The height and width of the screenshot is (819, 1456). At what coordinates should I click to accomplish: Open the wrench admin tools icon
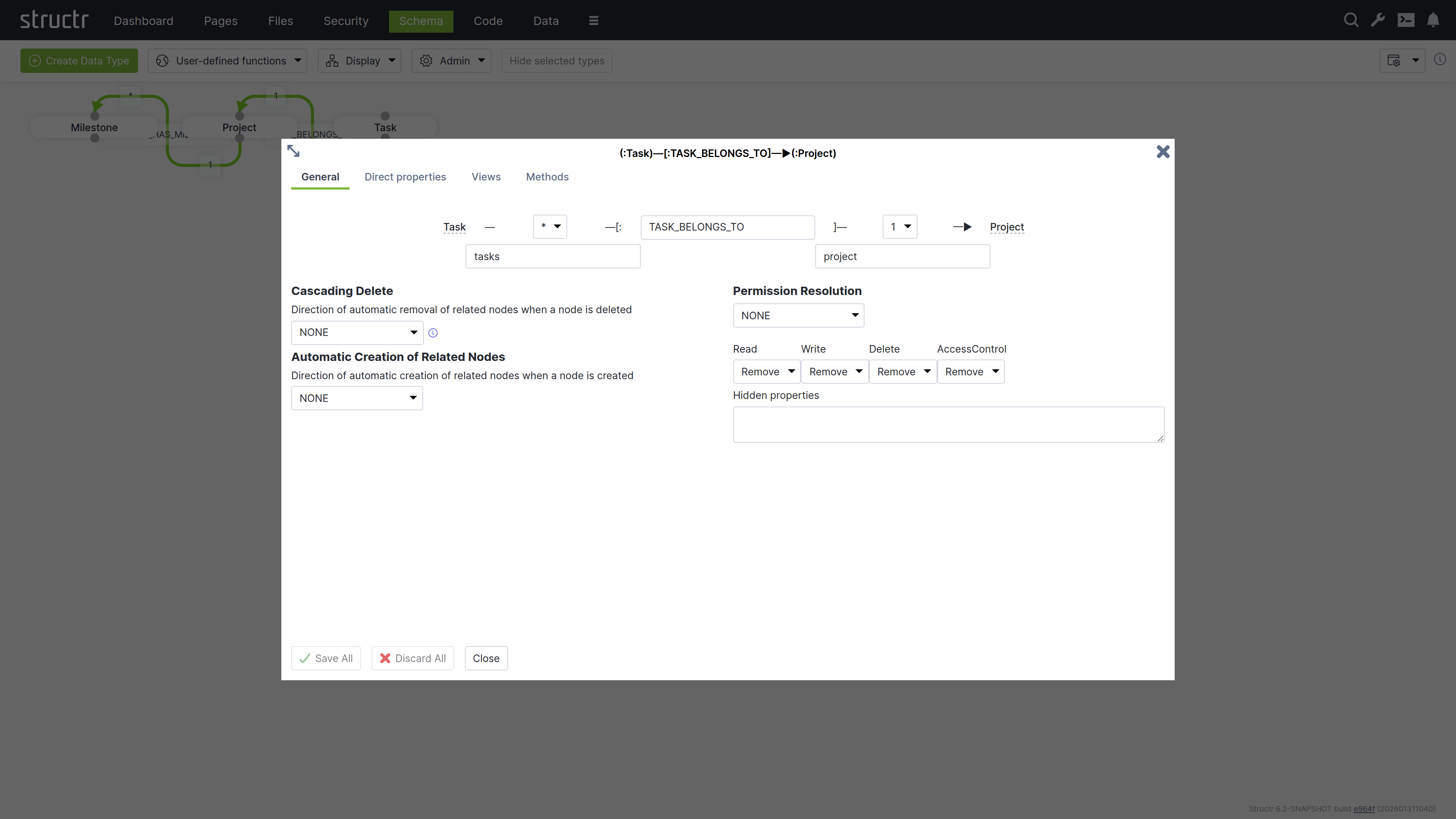coord(1378,20)
